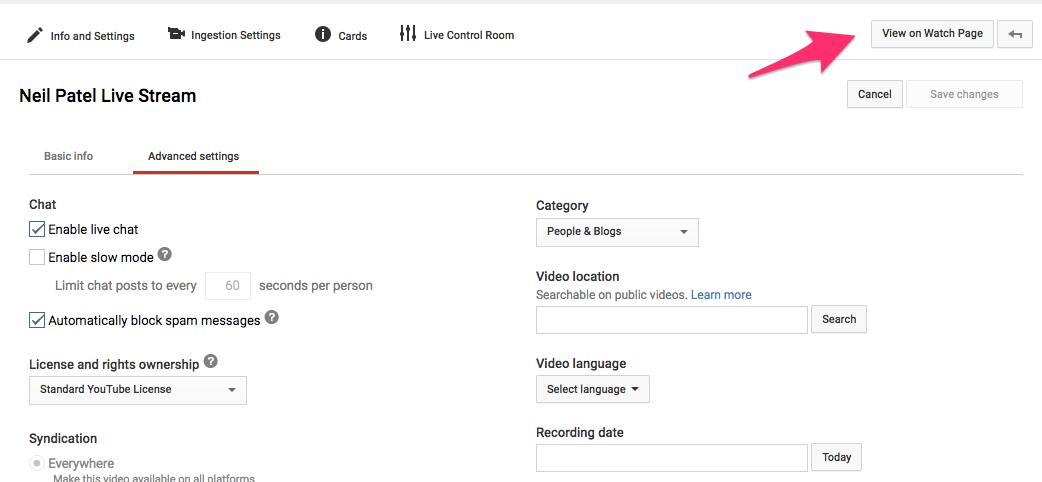Image resolution: width=1042 pixels, height=482 pixels.
Task: Click the View on Watch Page button
Action: point(932,34)
